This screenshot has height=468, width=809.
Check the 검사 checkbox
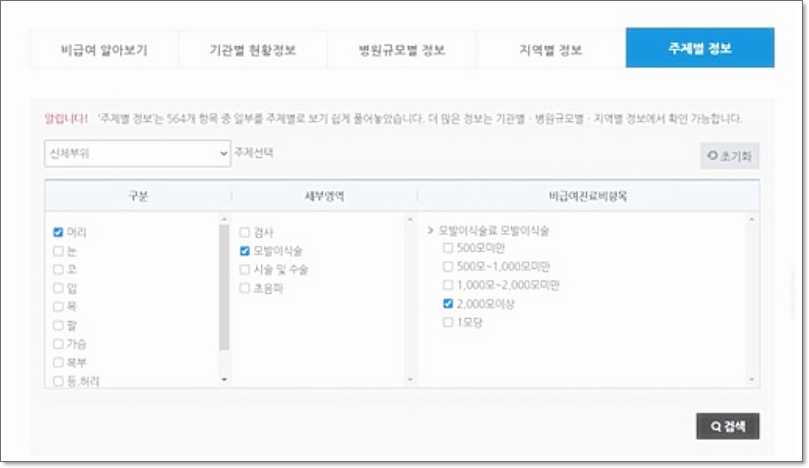coord(245,232)
